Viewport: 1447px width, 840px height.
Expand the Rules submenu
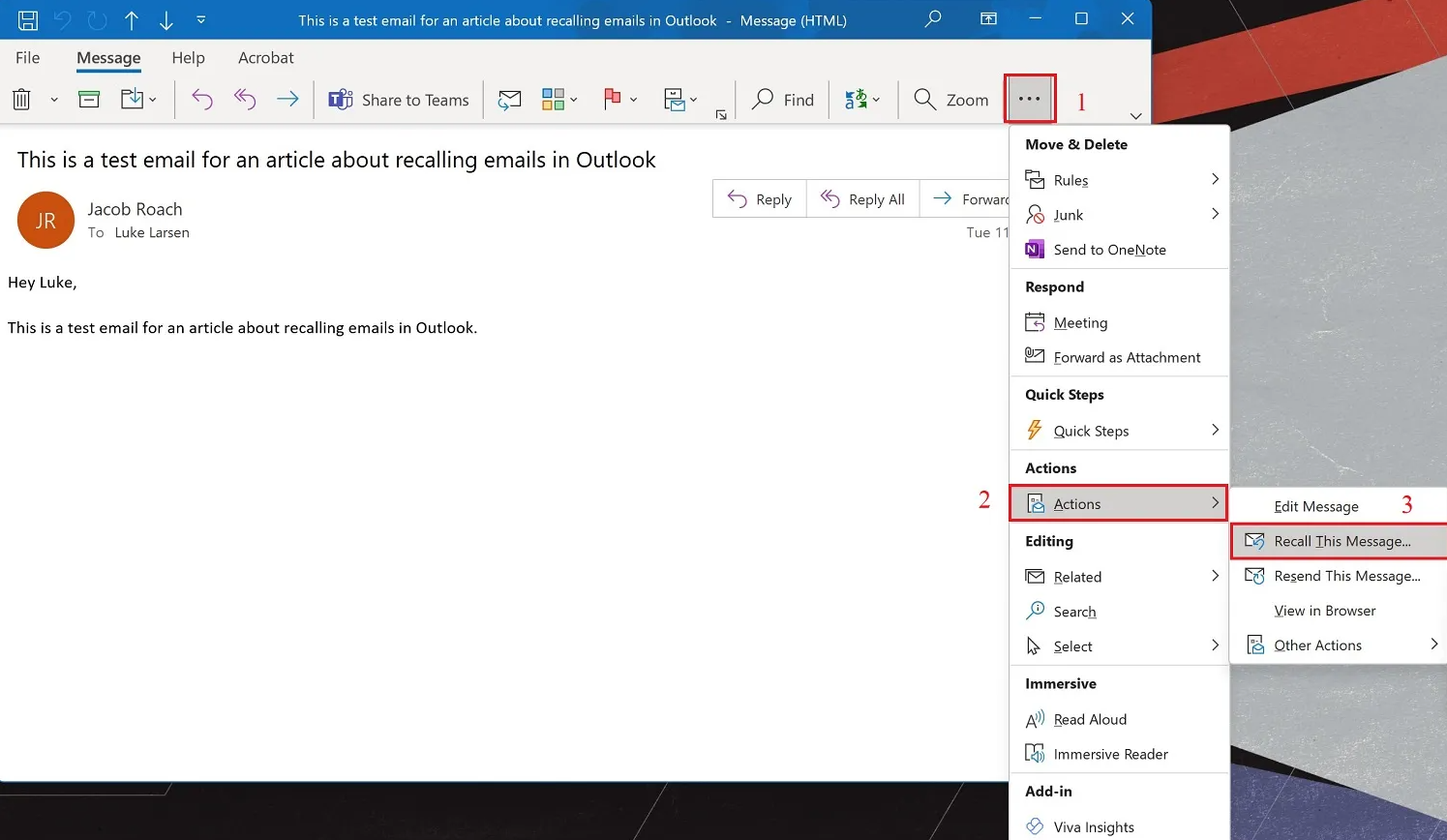tap(1119, 180)
